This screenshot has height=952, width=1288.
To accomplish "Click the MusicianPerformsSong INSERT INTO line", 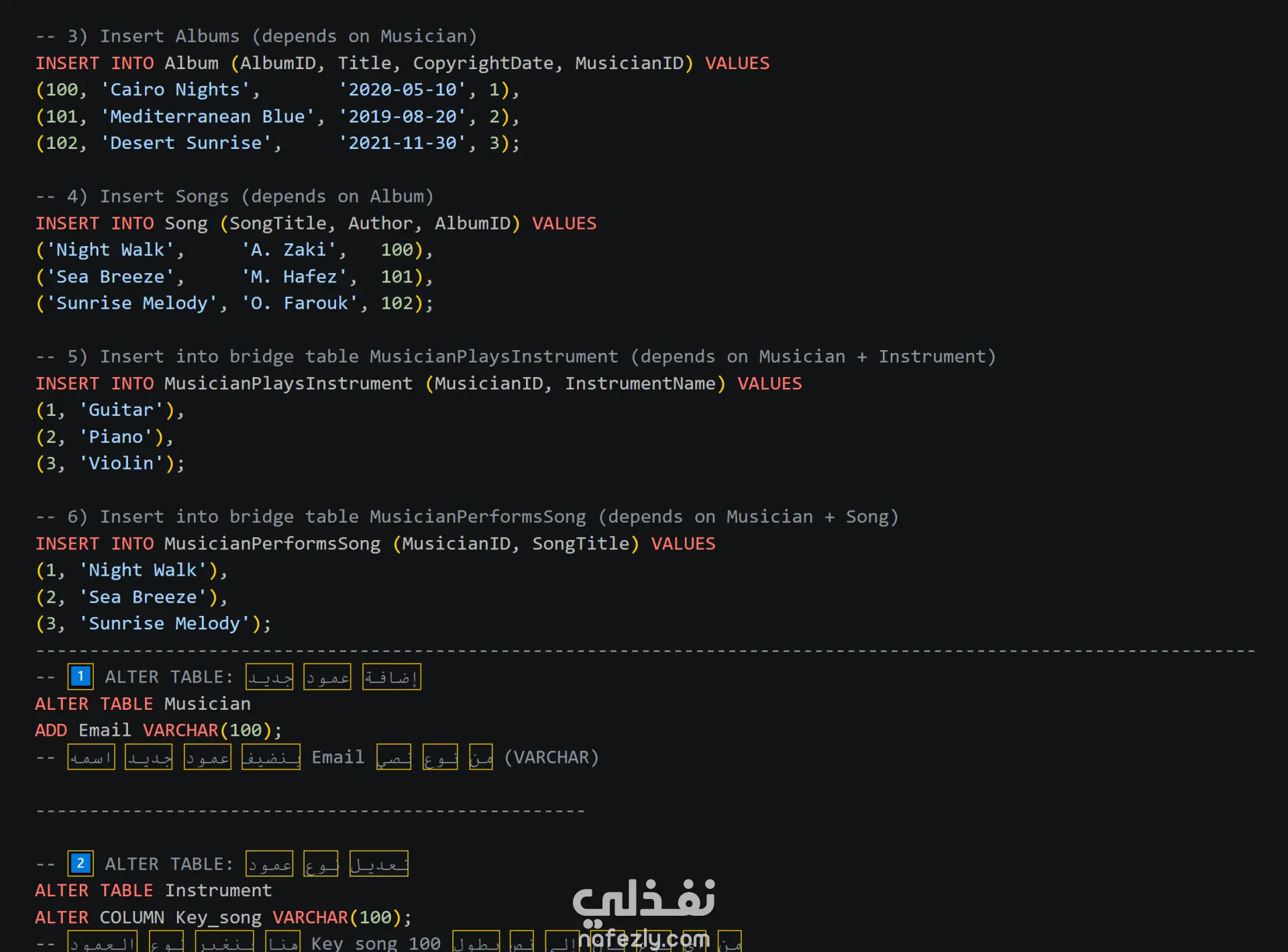I will click(375, 544).
